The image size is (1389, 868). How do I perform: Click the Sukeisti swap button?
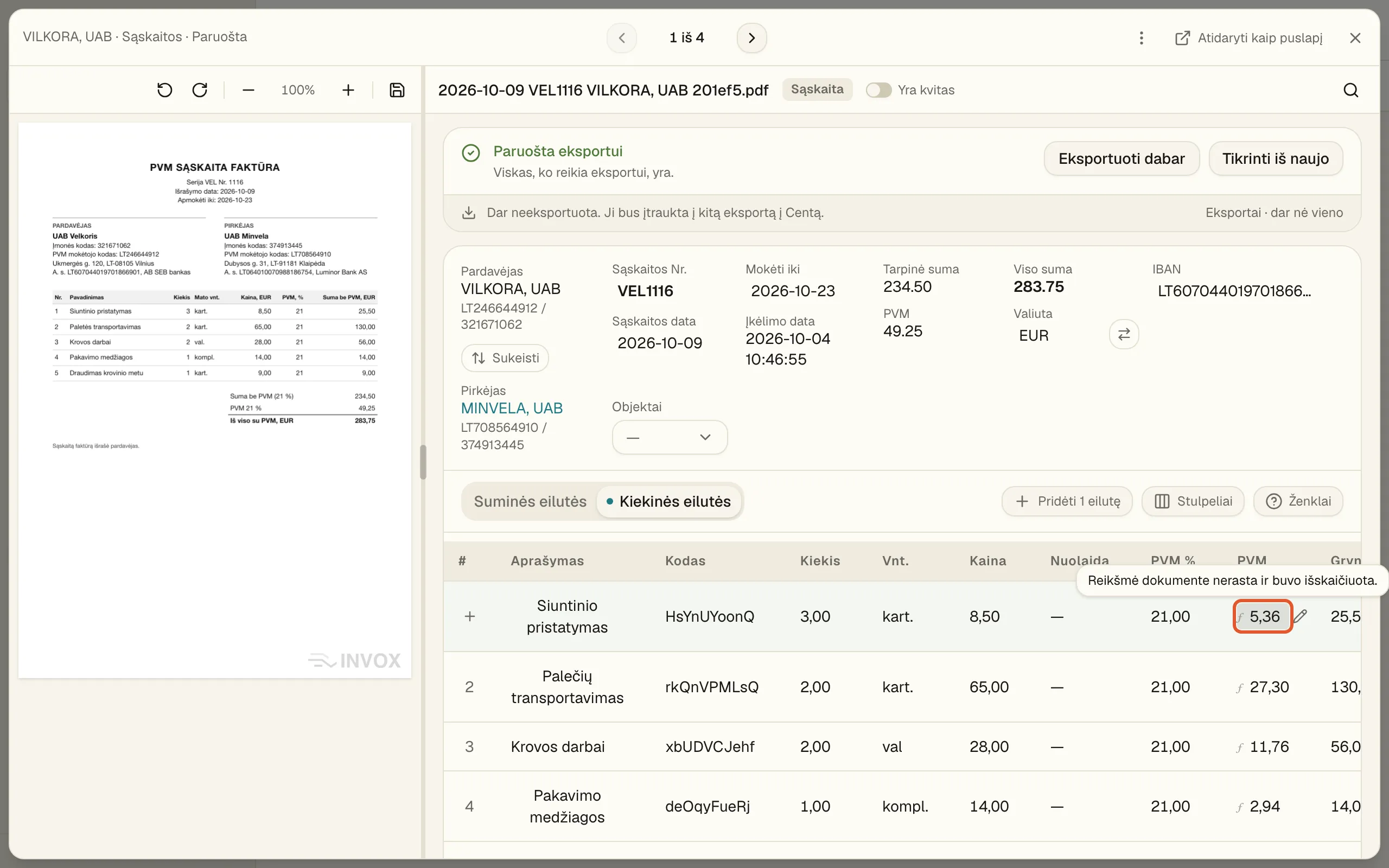505,358
